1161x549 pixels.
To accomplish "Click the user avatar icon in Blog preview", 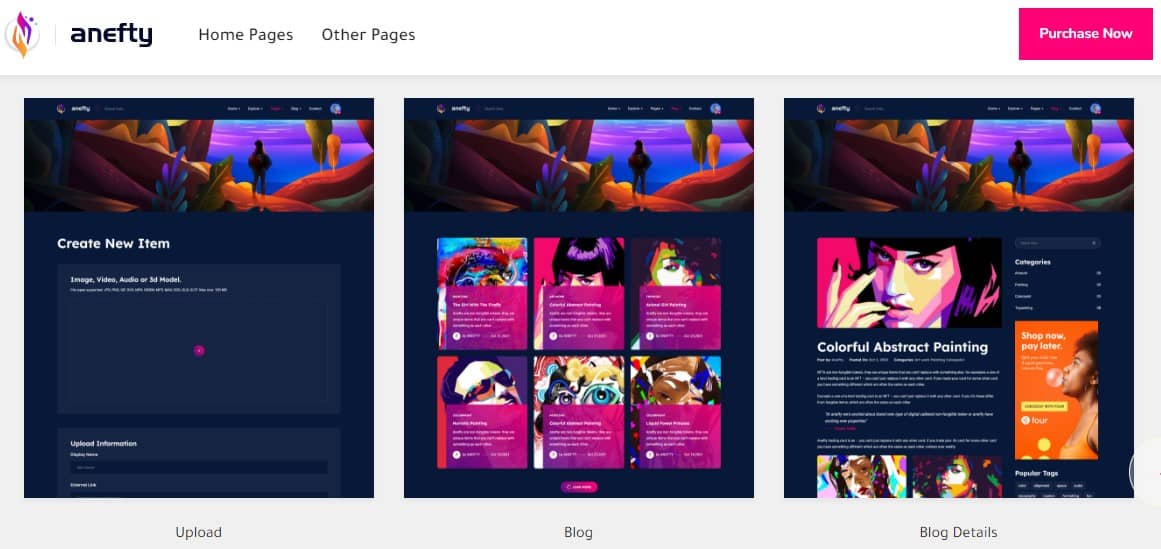I will (716, 108).
